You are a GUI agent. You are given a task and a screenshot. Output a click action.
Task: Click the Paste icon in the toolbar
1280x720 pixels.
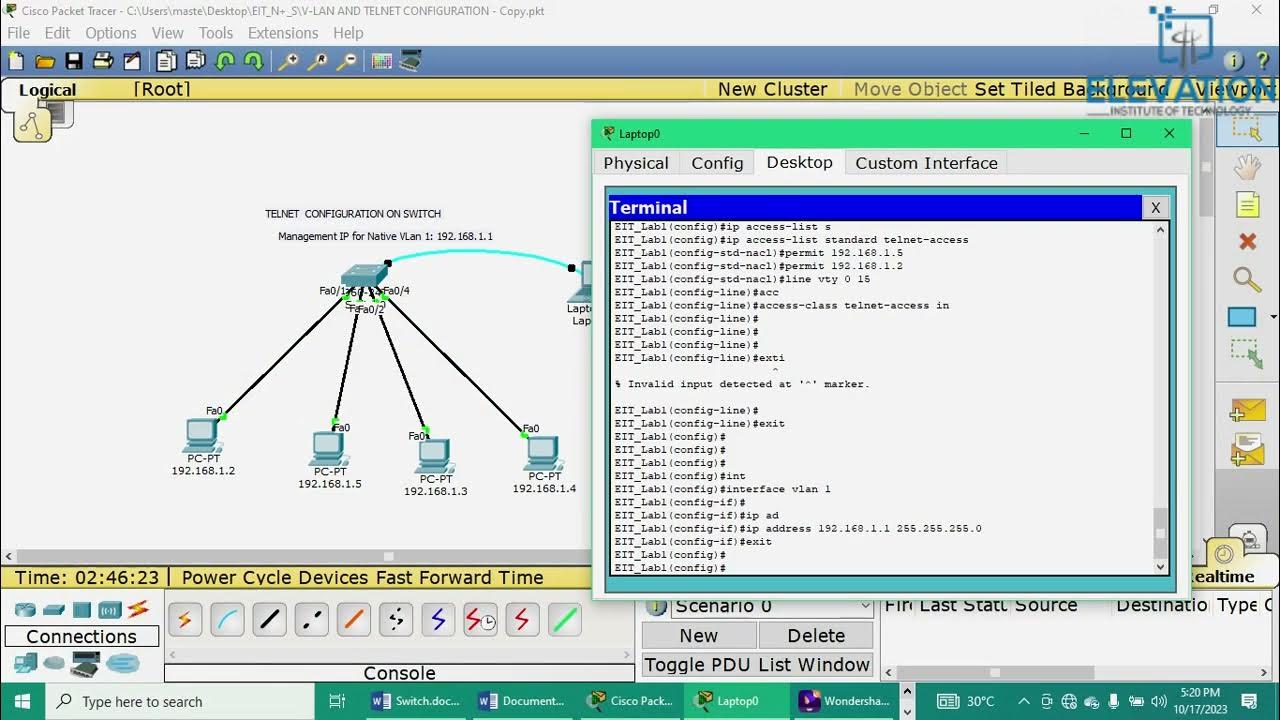[x=196, y=61]
